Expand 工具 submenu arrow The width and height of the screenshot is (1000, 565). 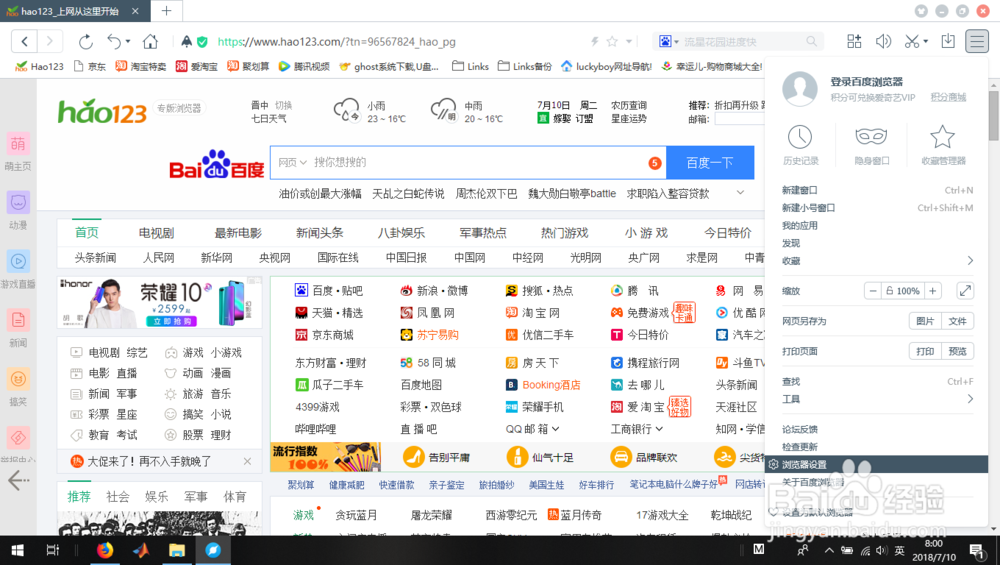click(970, 399)
